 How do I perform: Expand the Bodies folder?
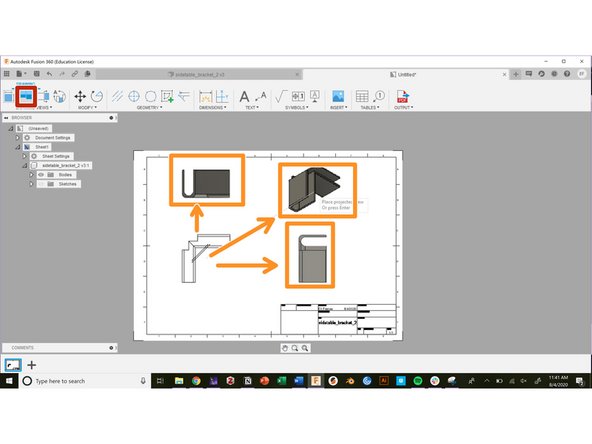[x=31, y=175]
